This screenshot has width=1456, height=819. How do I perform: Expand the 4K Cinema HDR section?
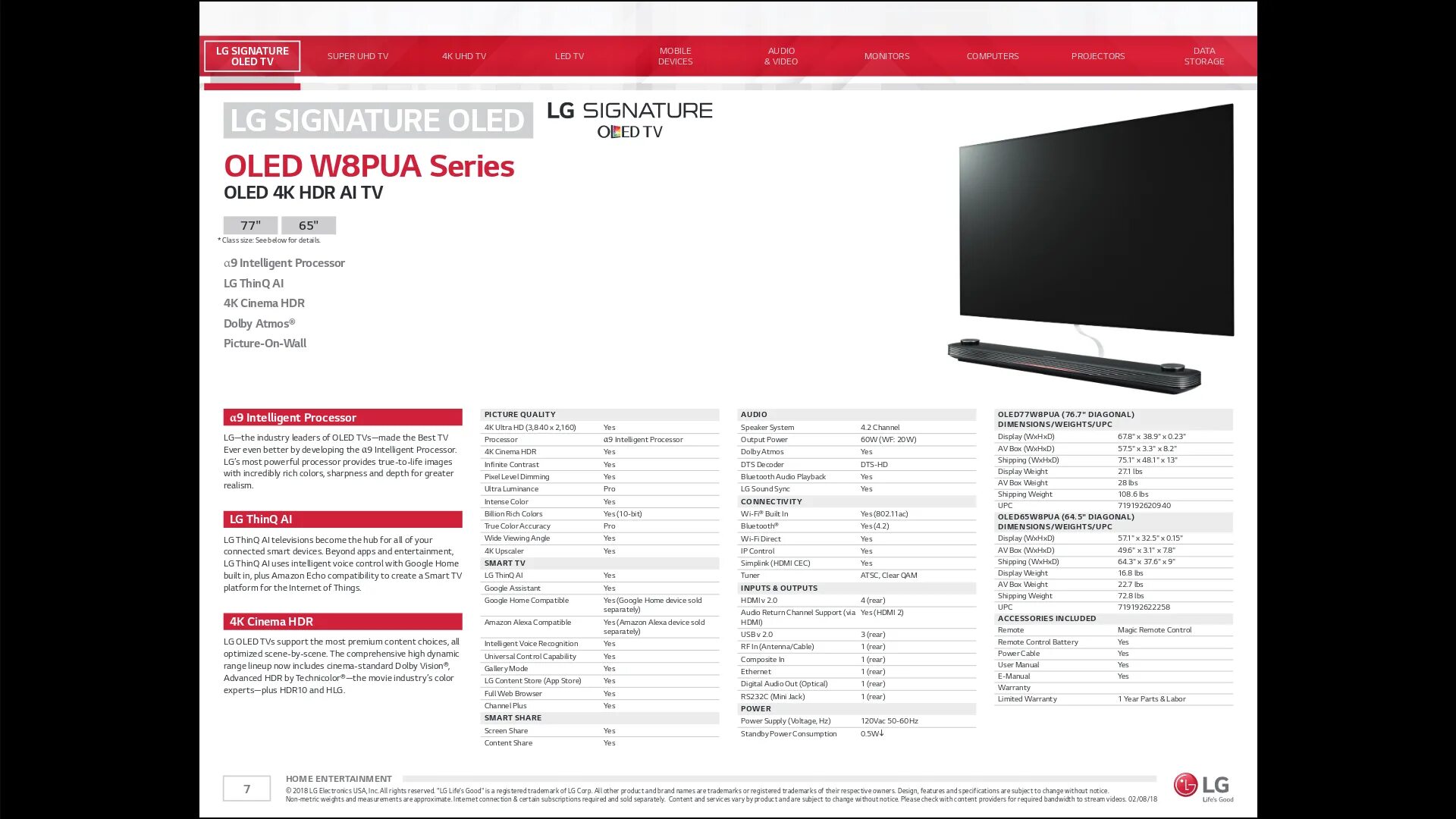click(x=270, y=621)
